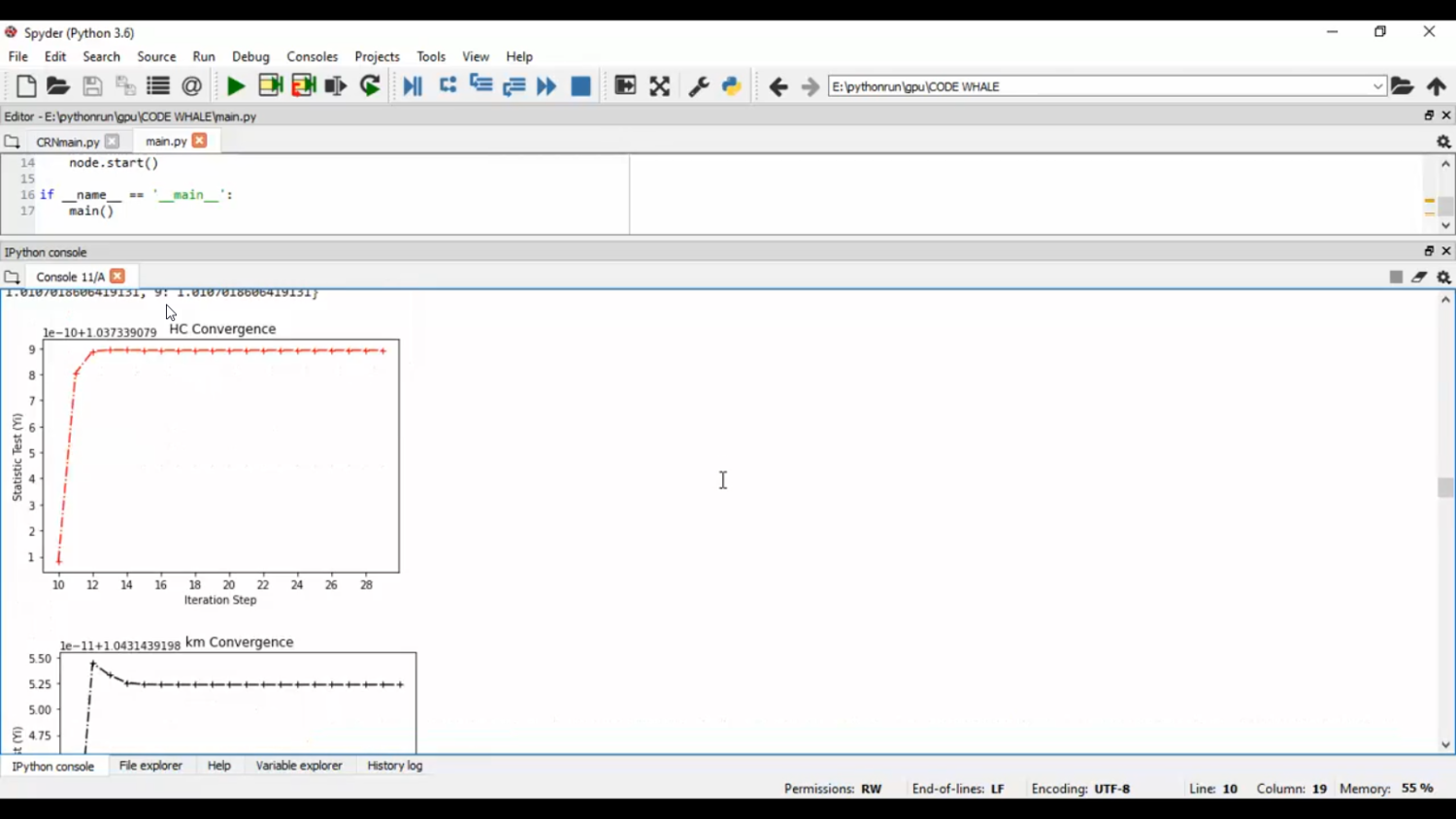Clear console with the eraser icon
1456x819 pixels.
click(x=1419, y=278)
